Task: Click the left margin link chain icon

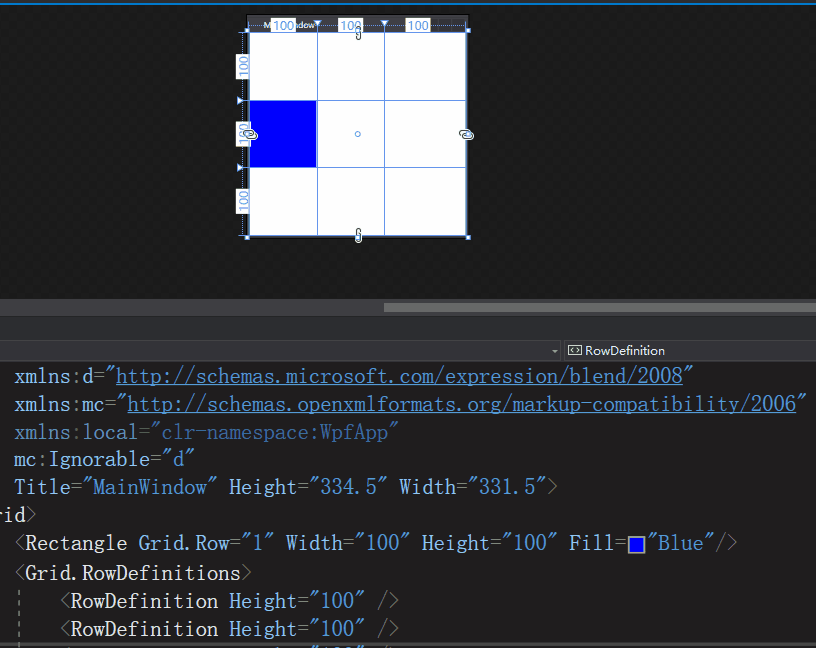Action: pyautogui.click(x=250, y=135)
